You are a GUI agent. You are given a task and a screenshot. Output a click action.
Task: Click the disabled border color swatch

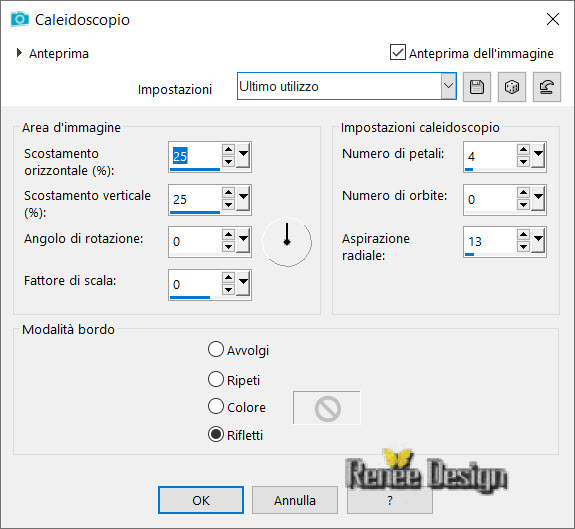327,408
